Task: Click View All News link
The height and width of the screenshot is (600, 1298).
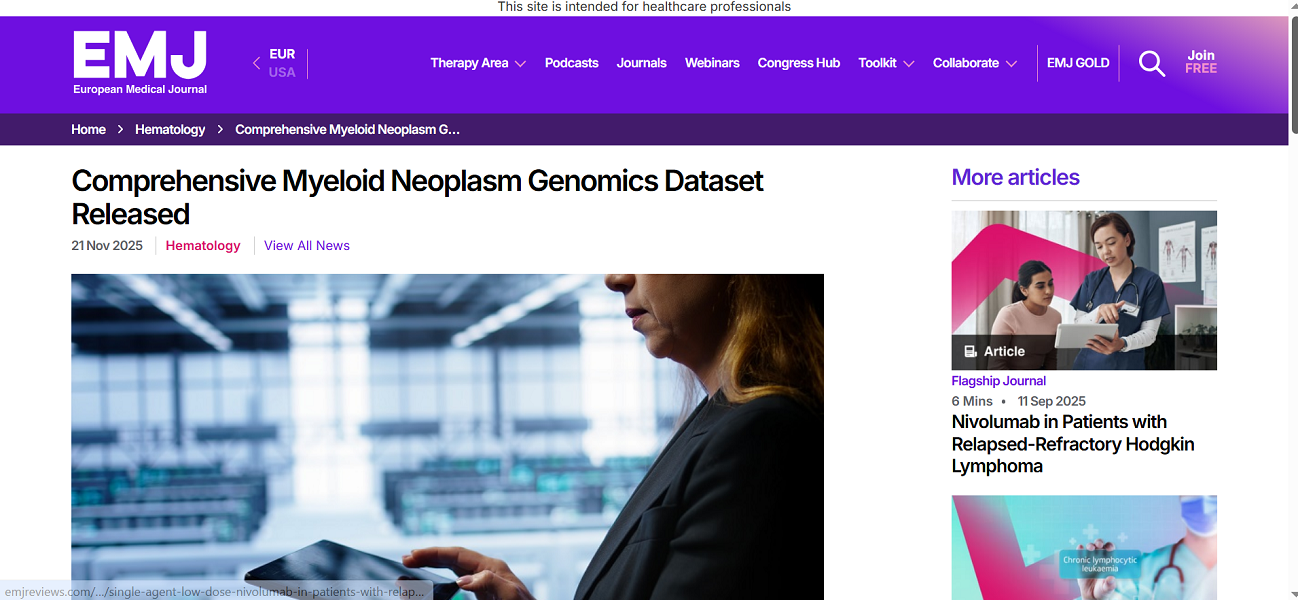Action: [x=307, y=246]
